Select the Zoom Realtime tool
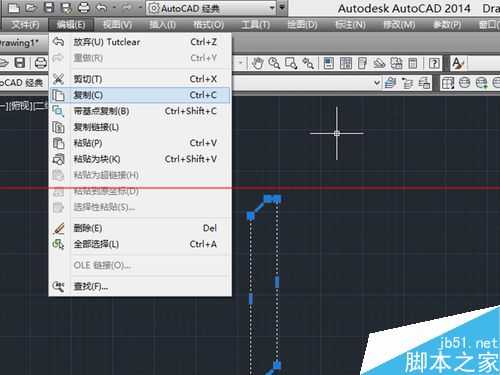 [x=274, y=63]
